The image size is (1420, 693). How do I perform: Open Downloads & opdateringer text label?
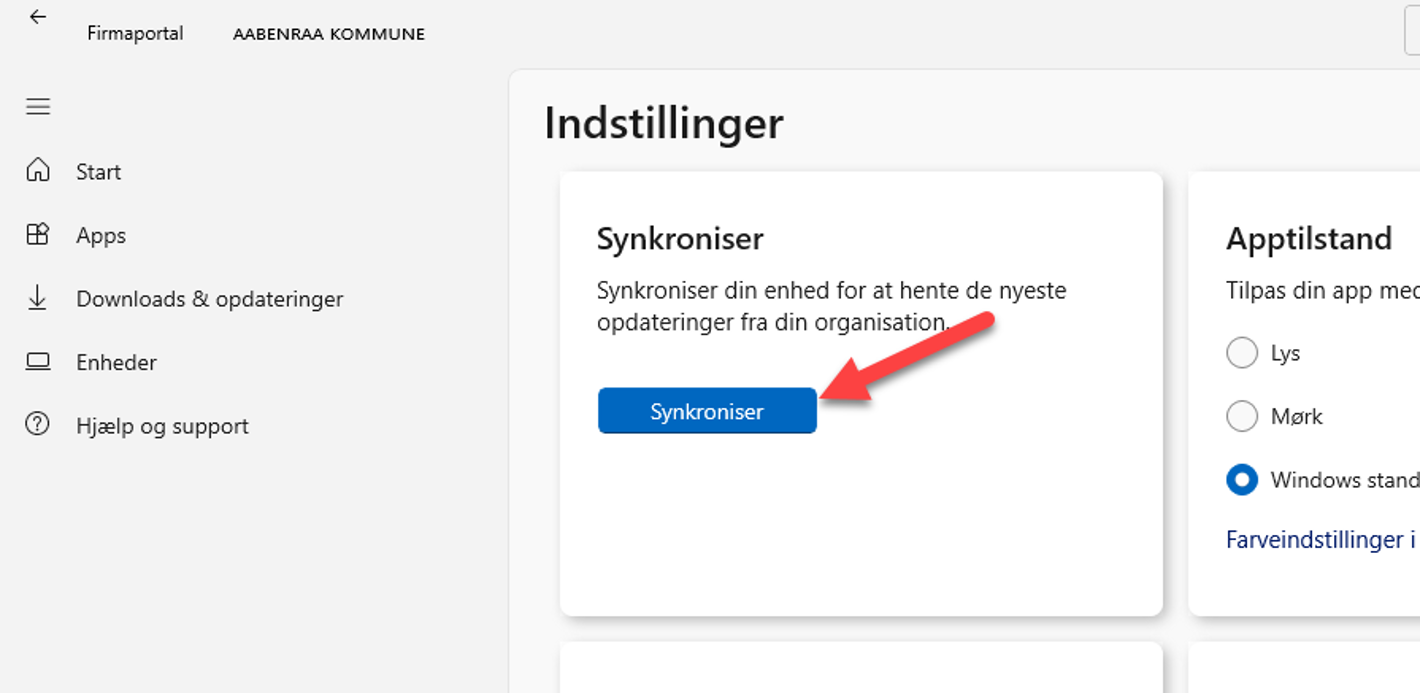coord(209,299)
